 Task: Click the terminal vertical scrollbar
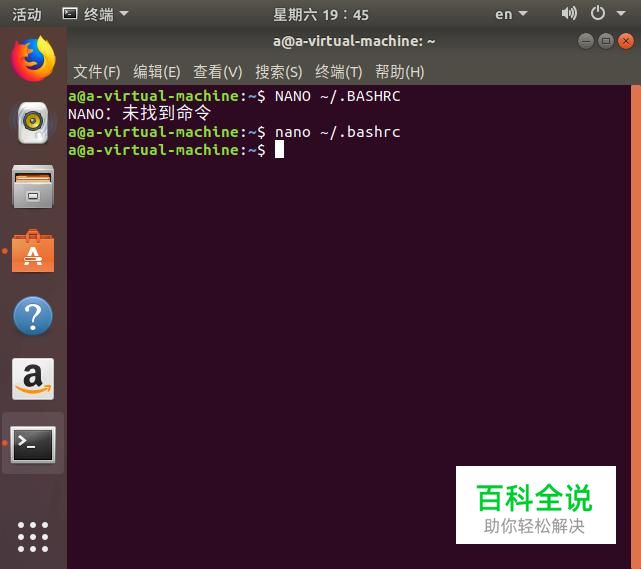point(636,326)
